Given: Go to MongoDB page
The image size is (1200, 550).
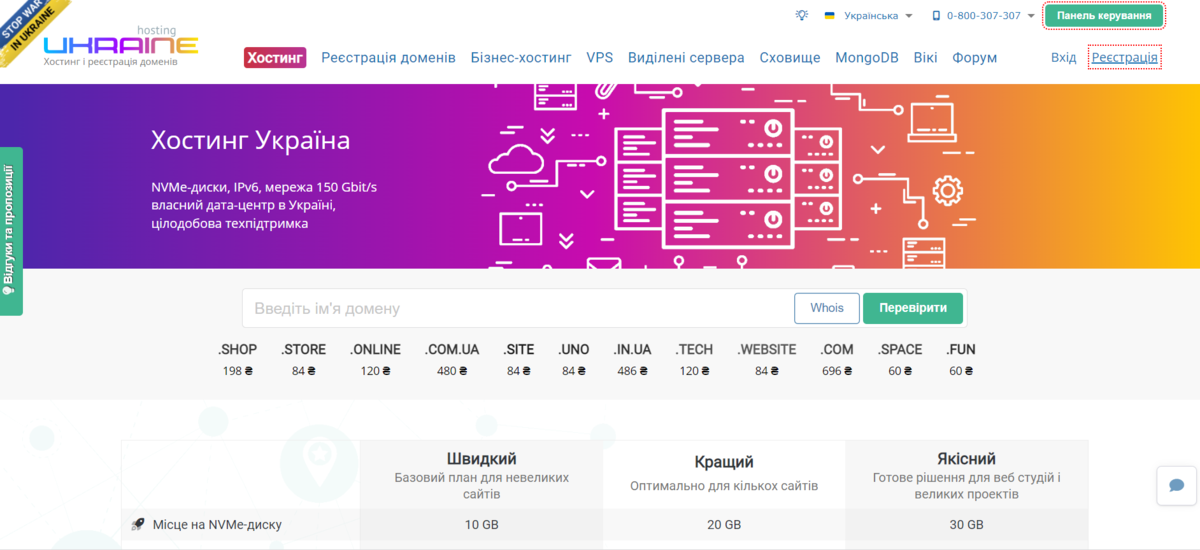Looking at the screenshot, I should pyautogui.click(x=867, y=57).
